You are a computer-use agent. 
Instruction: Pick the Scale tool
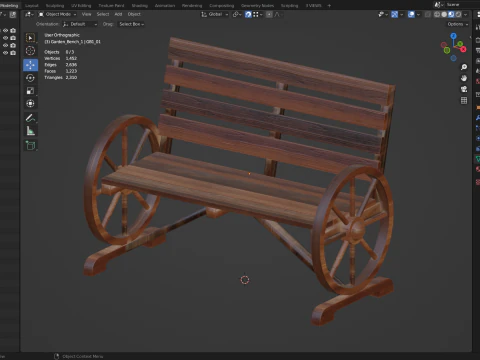(x=30, y=91)
